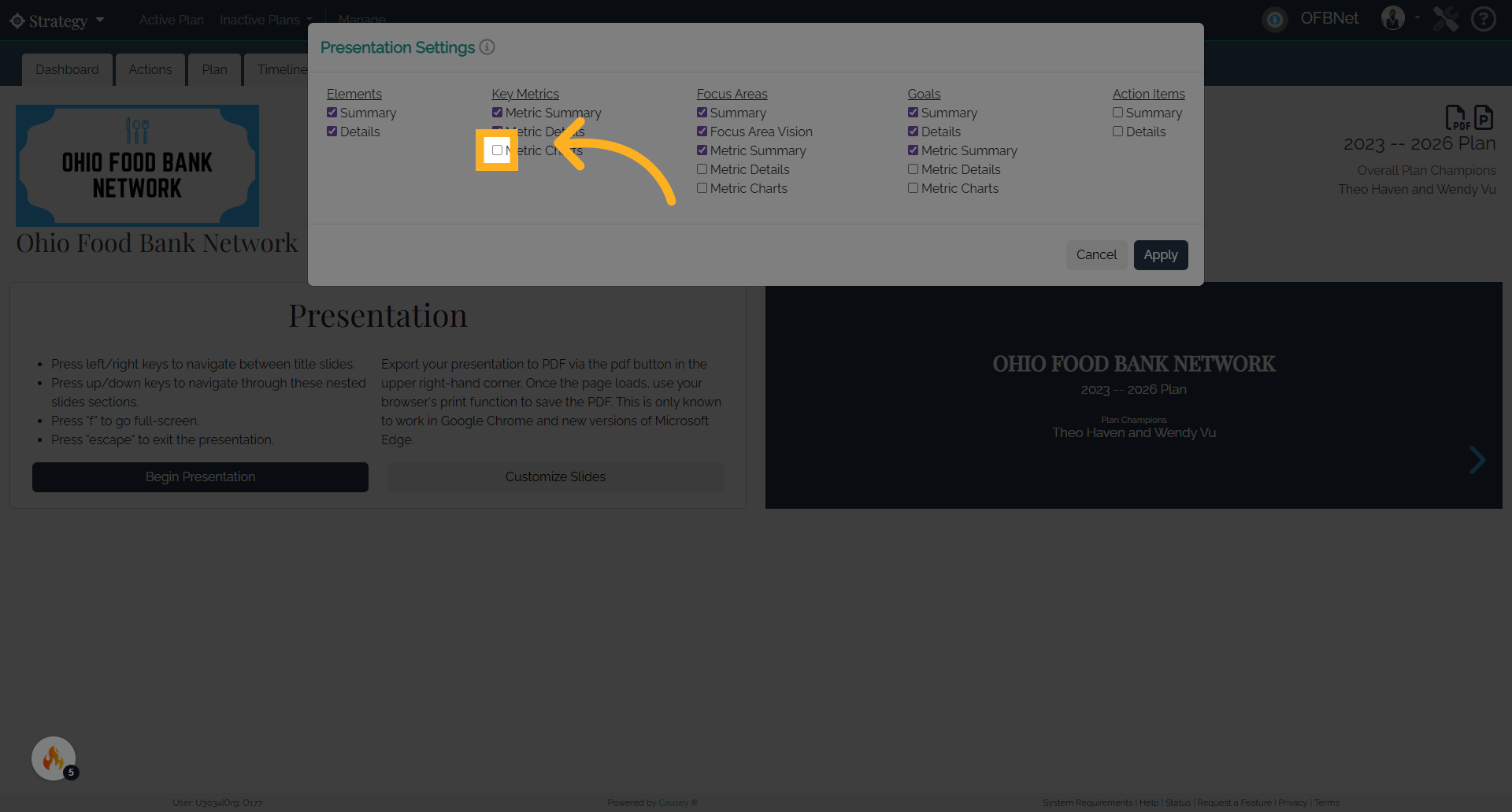This screenshot has width=1512, height=812.
Task: Click Begin Presentation button
Action: coord(200,477)
